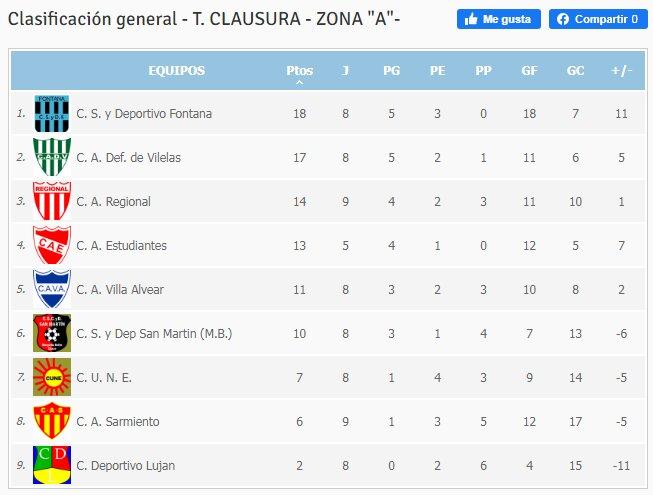Click the GC column header

(x=576, y=71)
